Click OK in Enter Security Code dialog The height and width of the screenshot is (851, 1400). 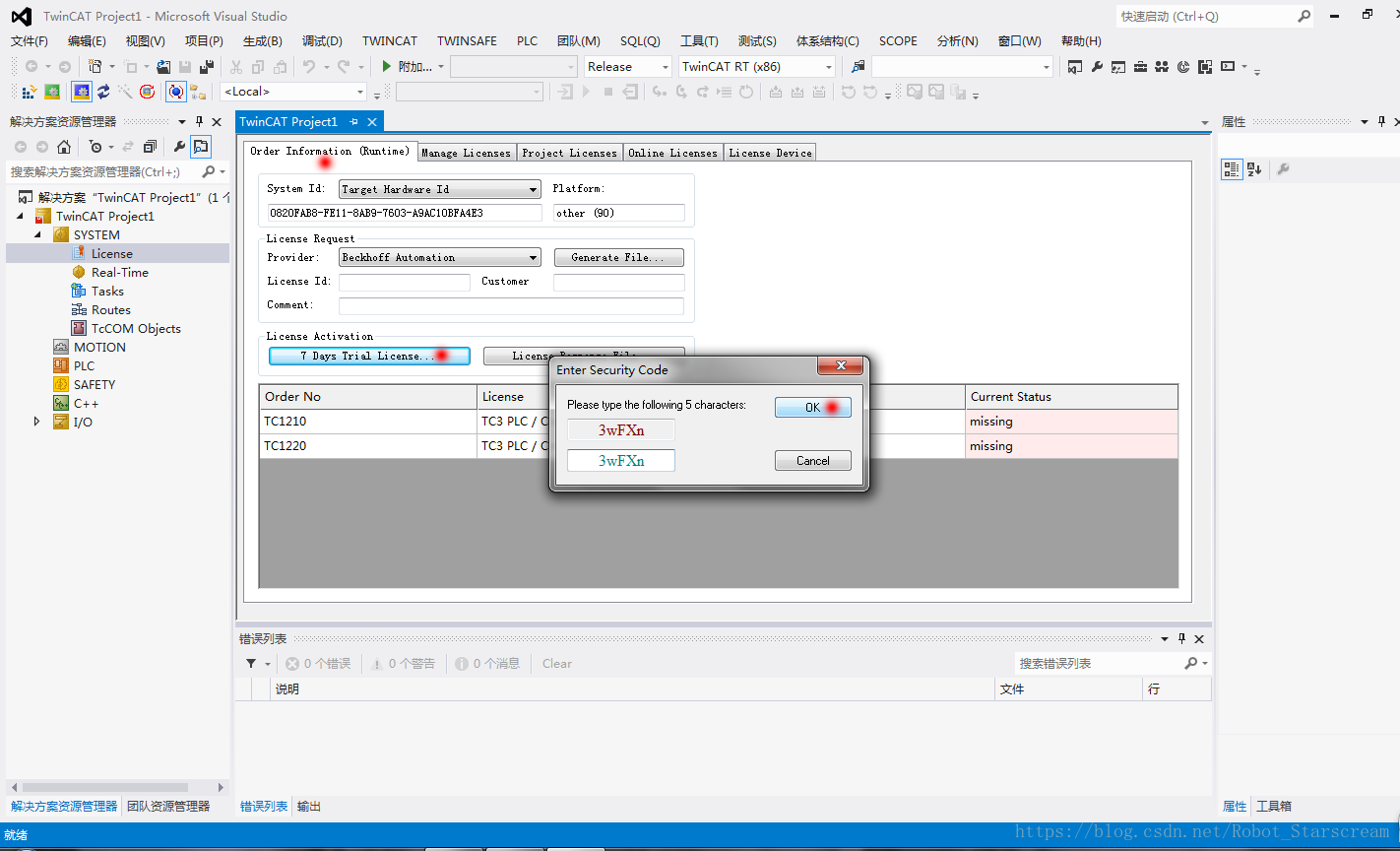[813, 408]
